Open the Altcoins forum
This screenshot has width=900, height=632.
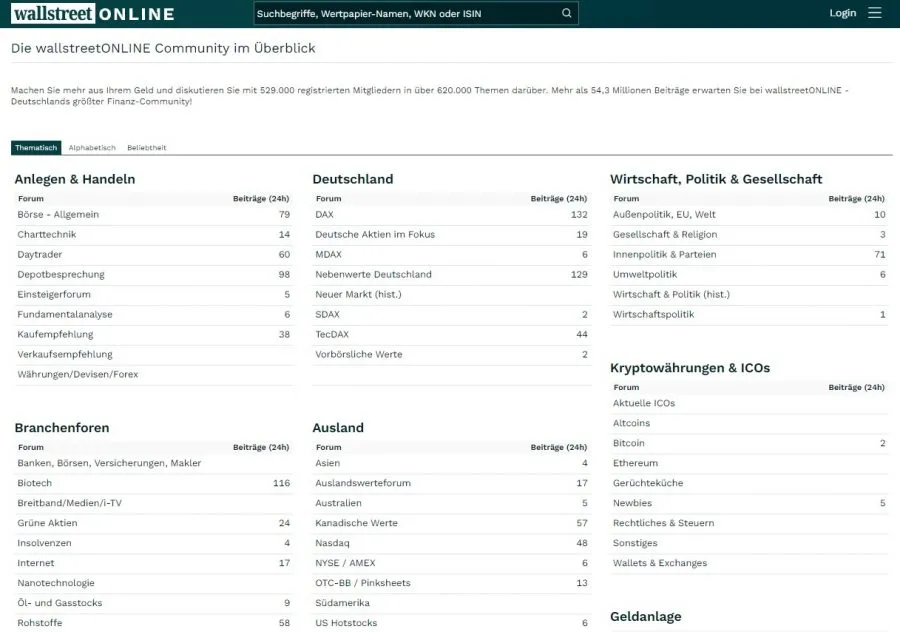pyautogui.click(x=631, y=424)
